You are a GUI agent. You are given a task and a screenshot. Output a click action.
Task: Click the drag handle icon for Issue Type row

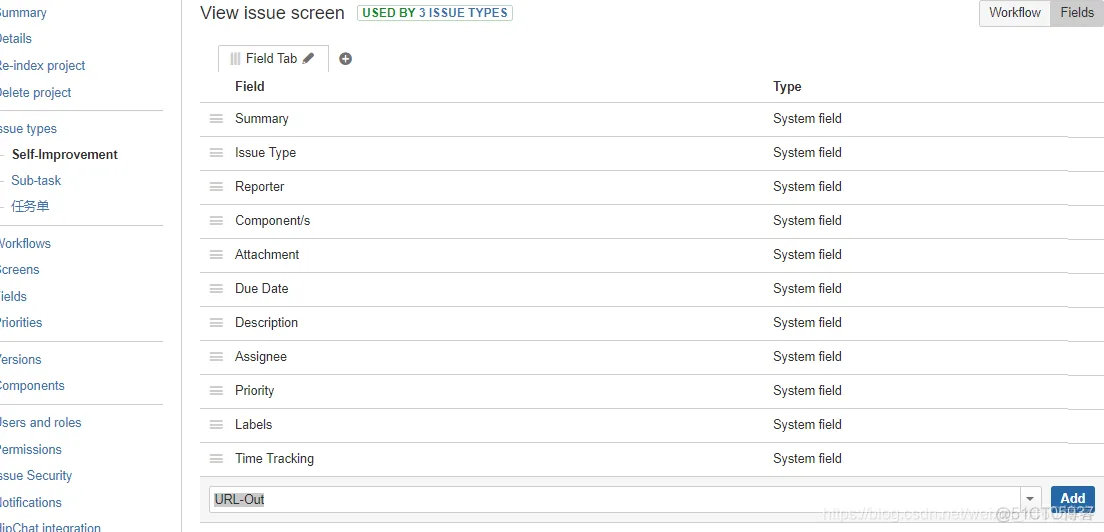(x=216, y=153)
